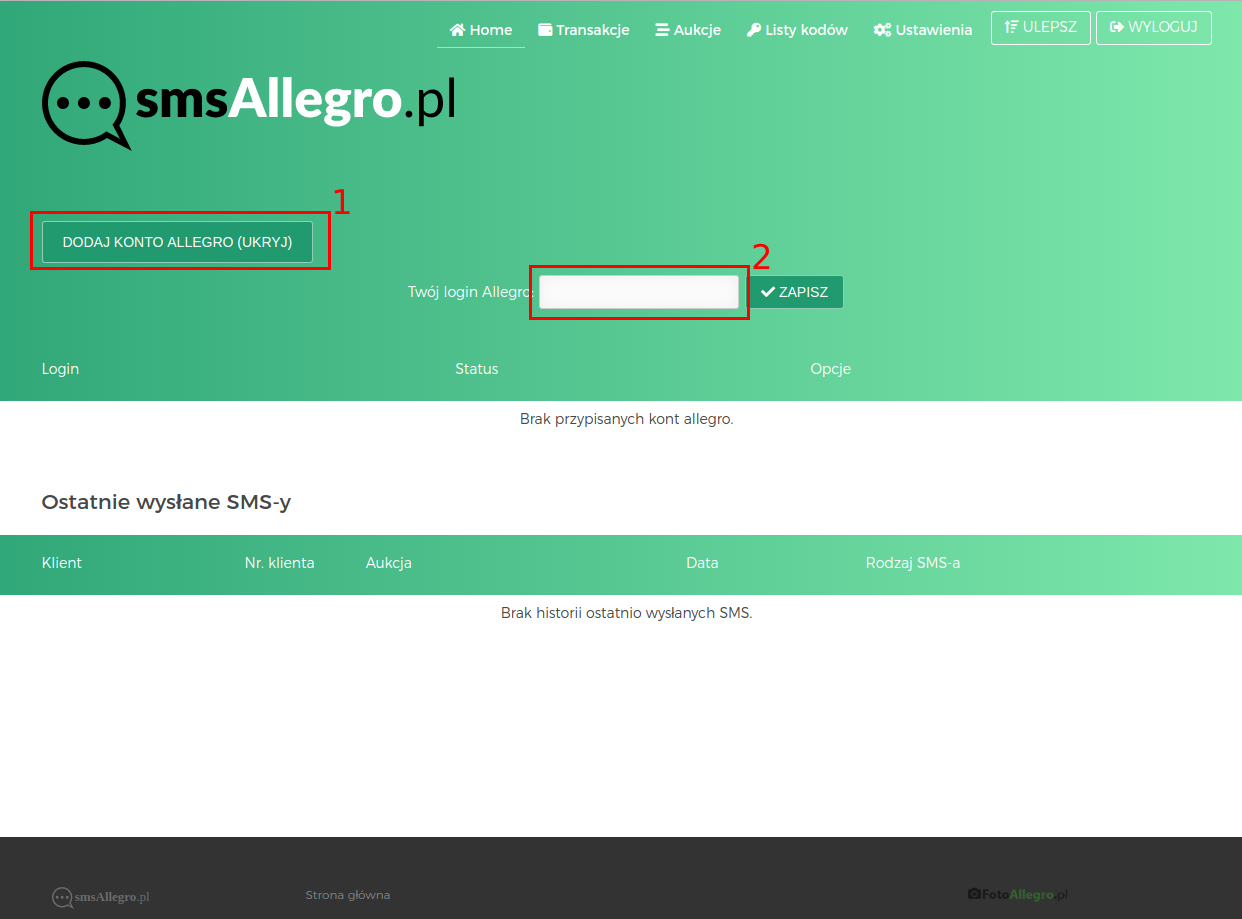Log out with WYLOGUJ button

point(1154,28)
